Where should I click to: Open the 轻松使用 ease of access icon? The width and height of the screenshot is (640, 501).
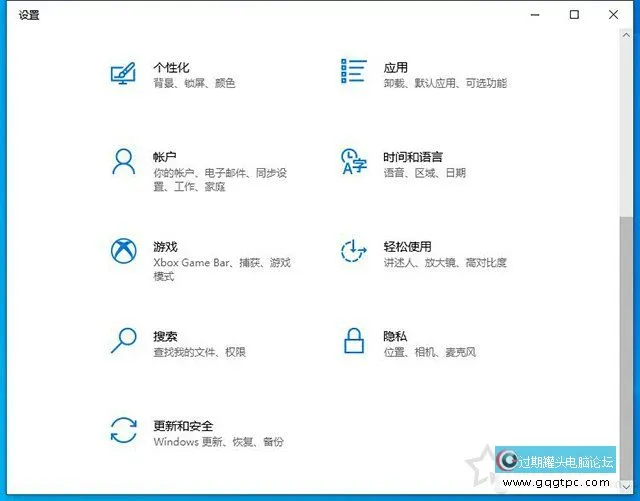(353, 251)
